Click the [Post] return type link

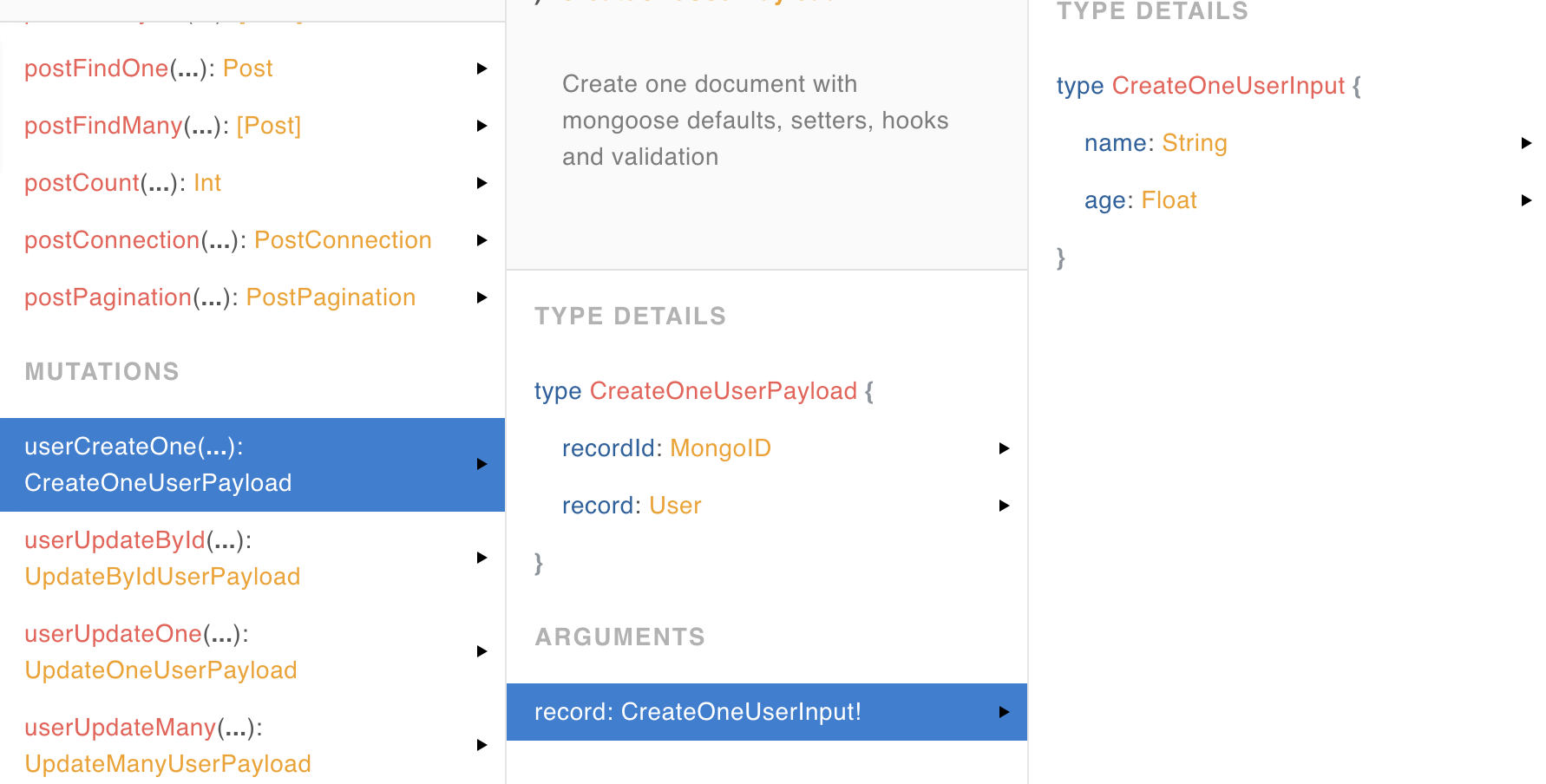click(x=269, y=126)
